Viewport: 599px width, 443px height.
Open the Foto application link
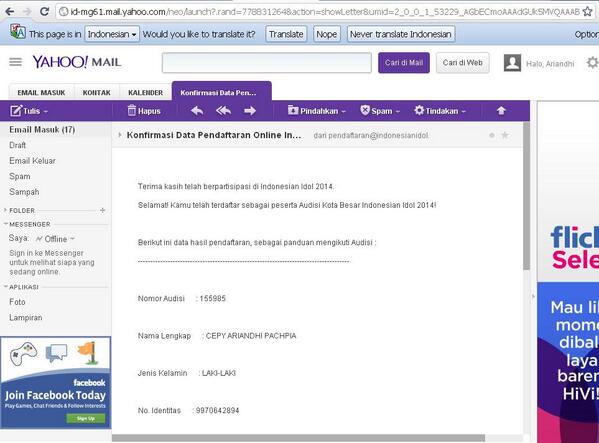tap(17, 302)
